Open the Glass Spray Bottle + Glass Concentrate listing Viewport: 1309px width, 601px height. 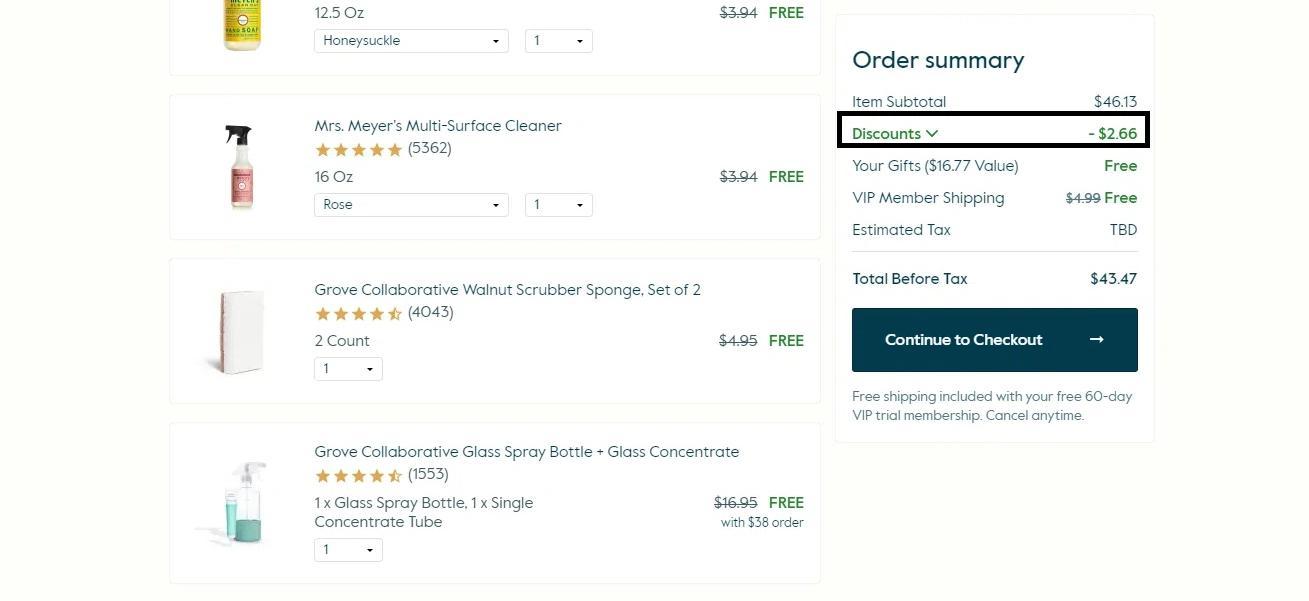[x=526, y=452]
